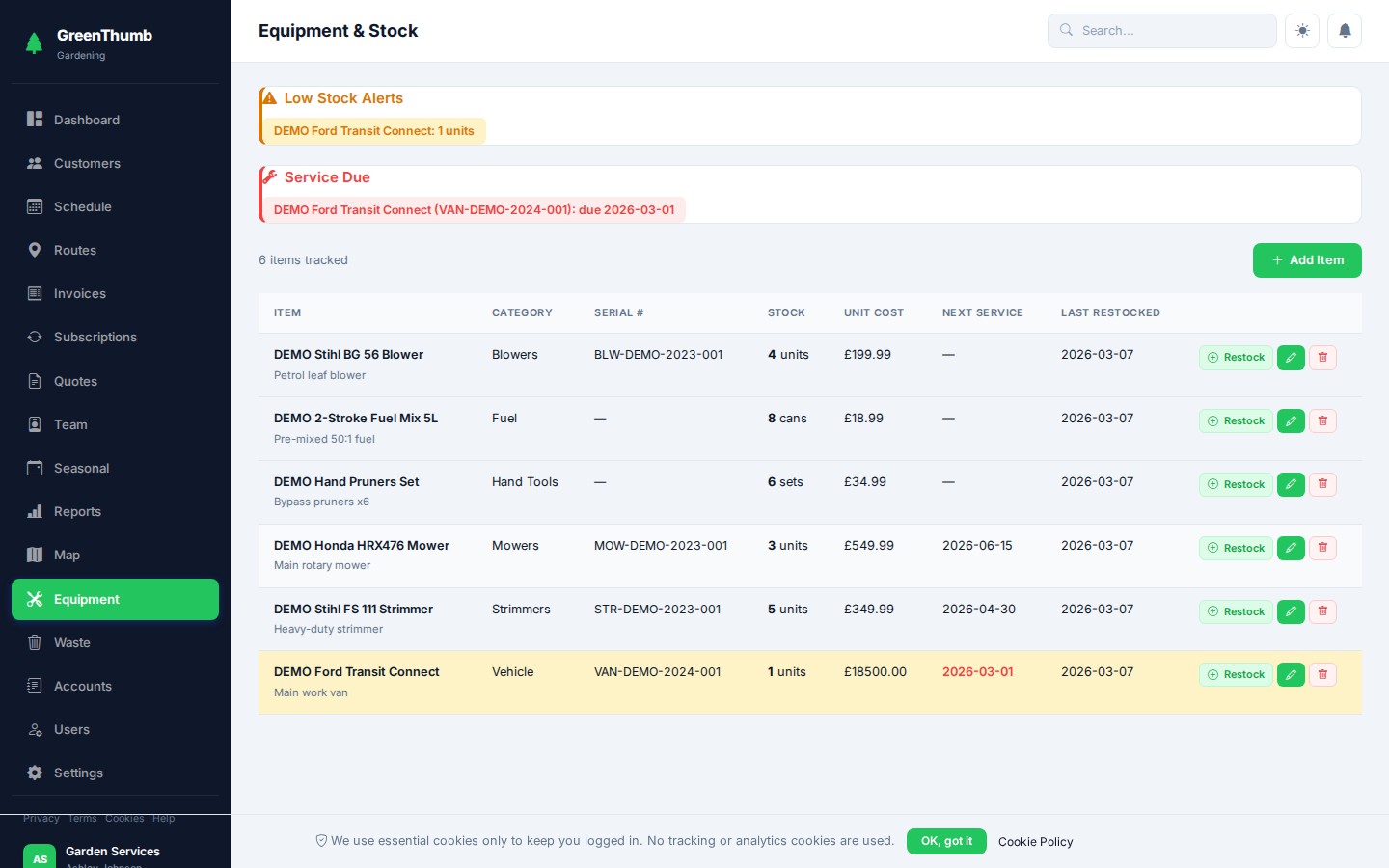Toggle the light/dark theme sun icon
The height and width of the screenshot is (868, 1389).
[x=1302, y=31]
